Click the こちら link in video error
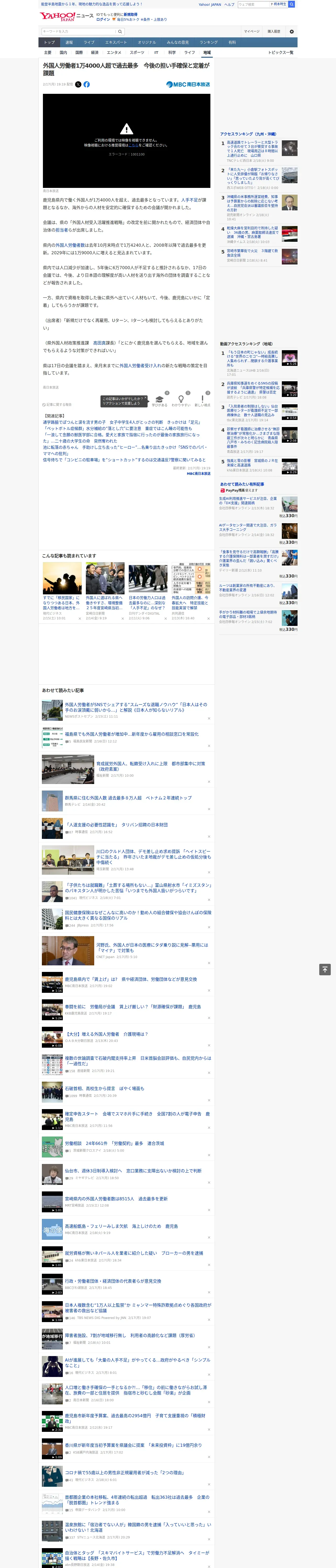The width and height of the screenshot is (336, 1568). [x=133, y=146]
